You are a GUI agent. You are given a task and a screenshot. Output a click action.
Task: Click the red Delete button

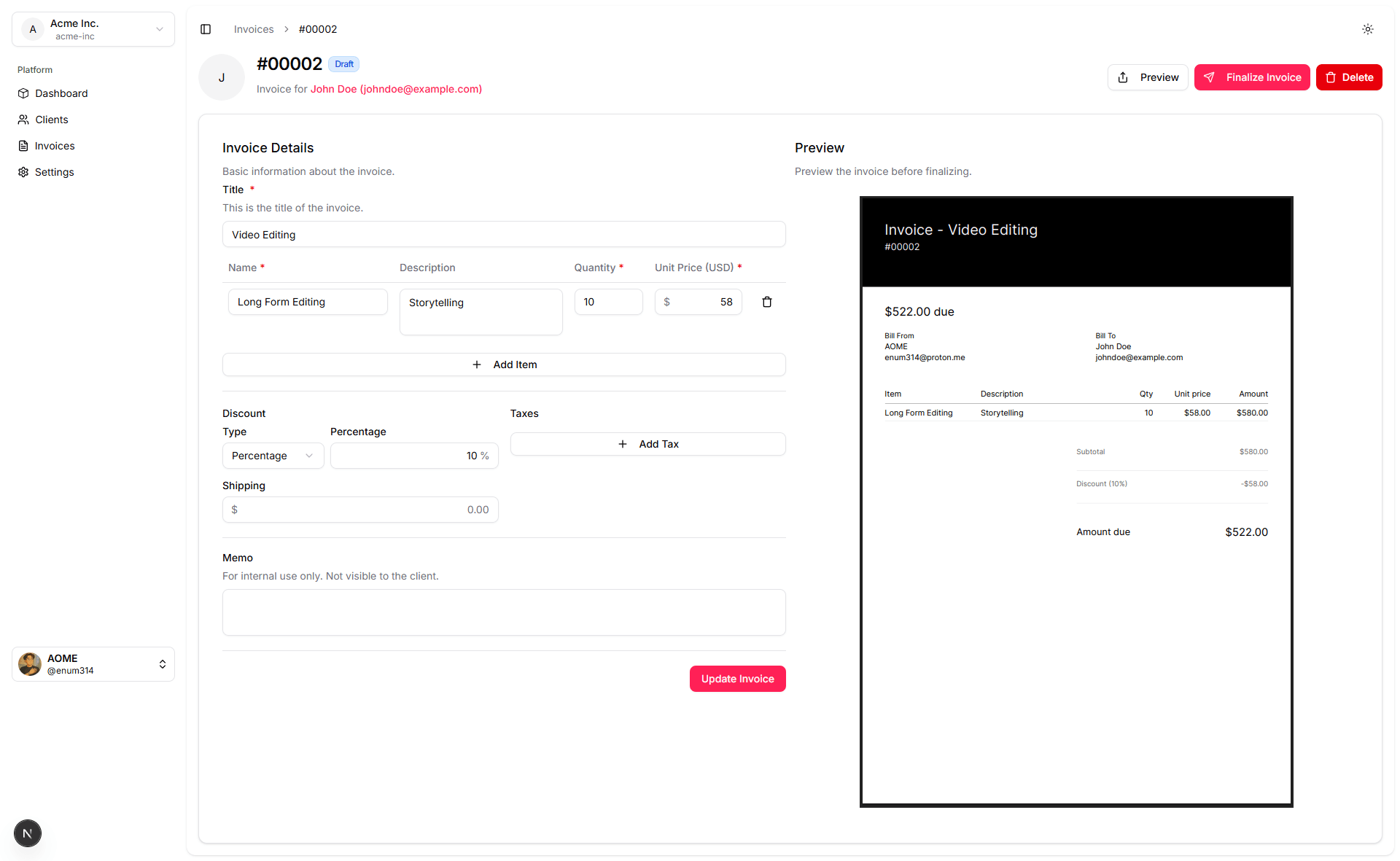coord(1349,77)
